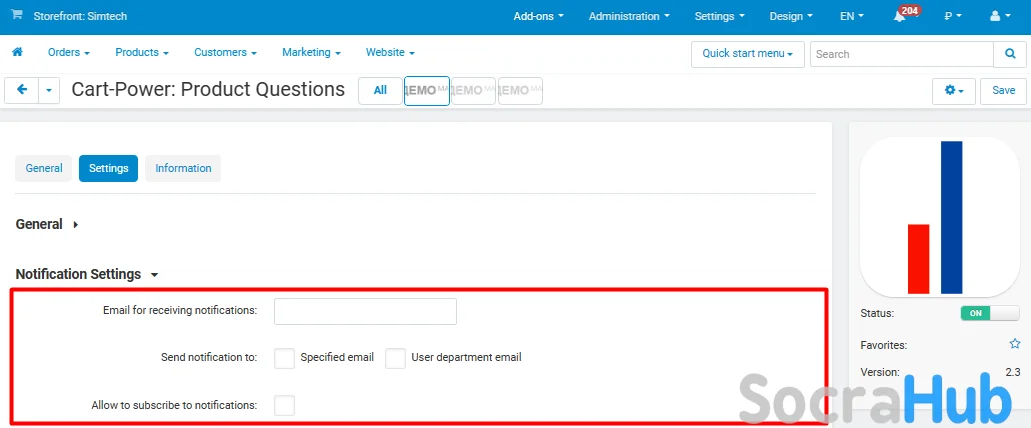1031x428 pixels.
Task: Check the User department email checkbox
Action: (x=395, y=358)
